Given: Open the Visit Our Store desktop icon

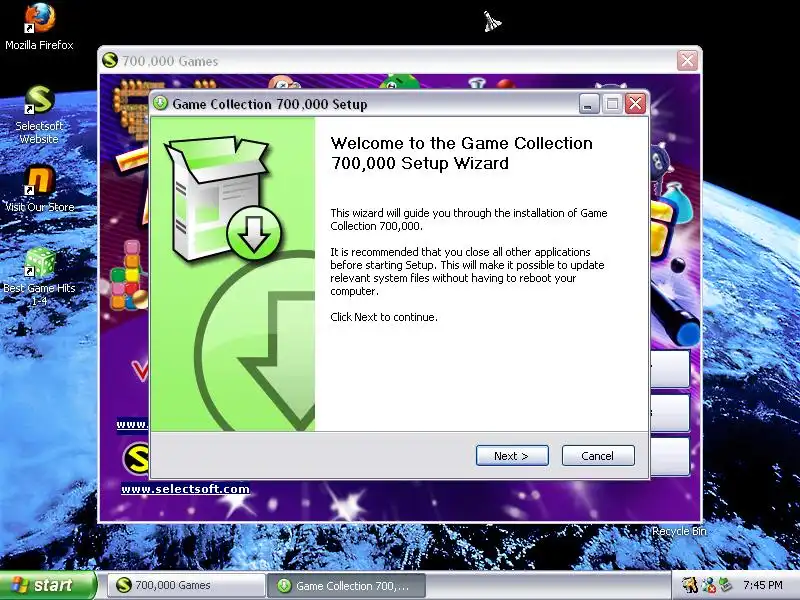Looking at the screenshot, I should pos(39,189).
